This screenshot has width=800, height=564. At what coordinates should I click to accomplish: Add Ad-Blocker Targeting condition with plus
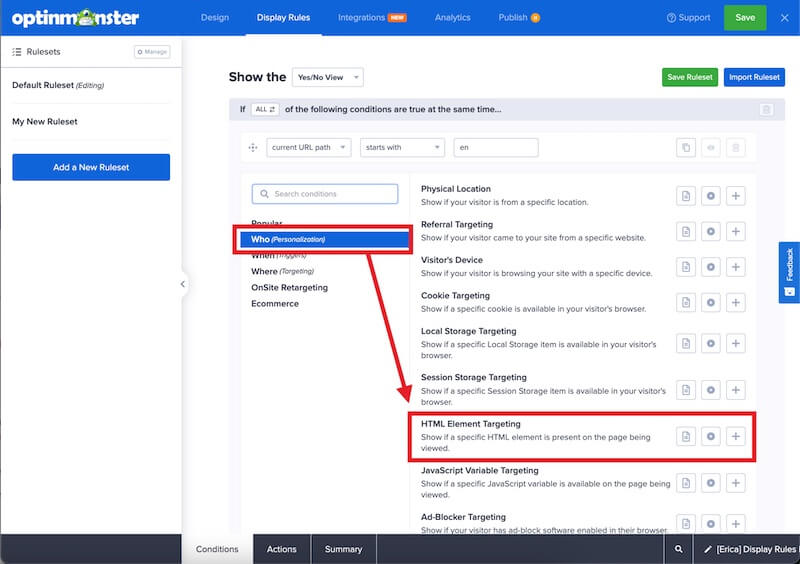coord(736,524)
